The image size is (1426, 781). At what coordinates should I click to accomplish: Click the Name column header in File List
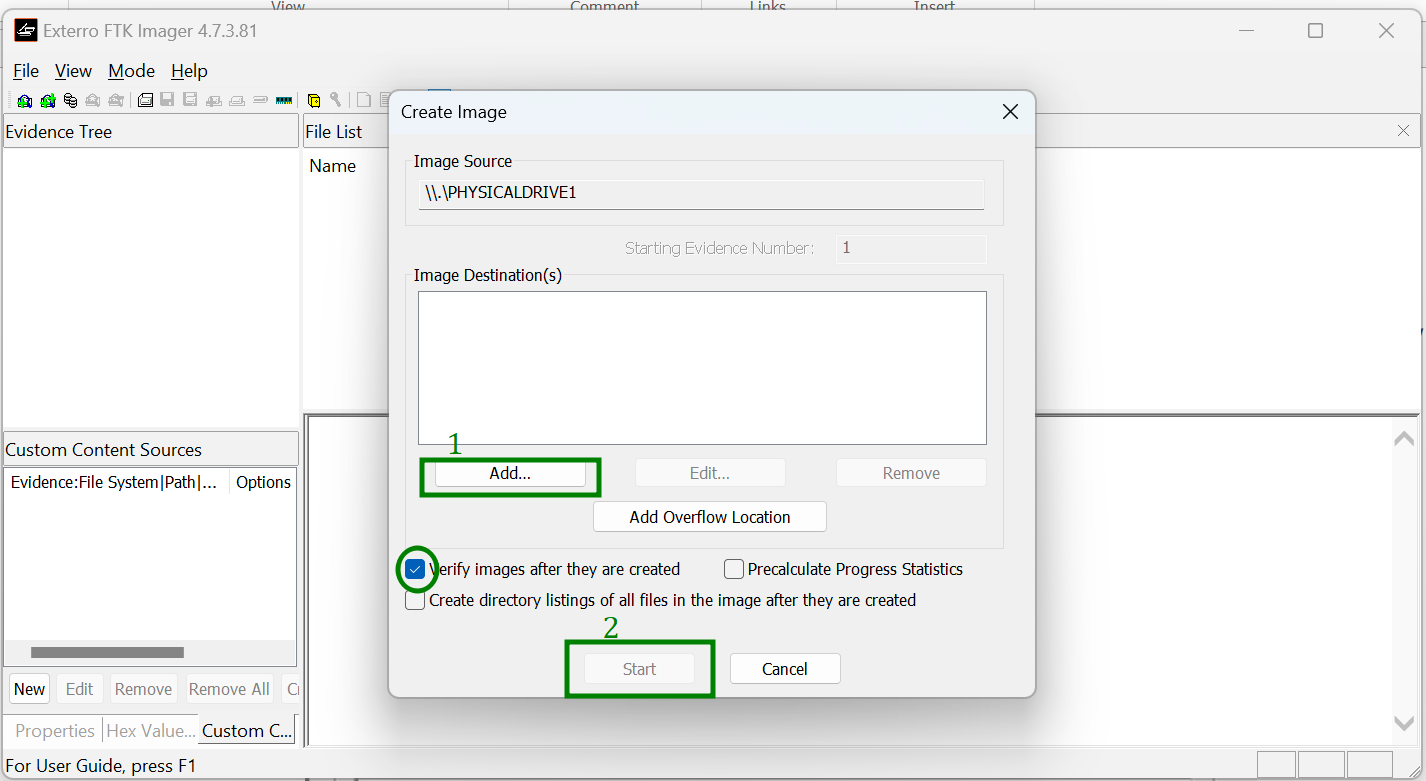333,166
